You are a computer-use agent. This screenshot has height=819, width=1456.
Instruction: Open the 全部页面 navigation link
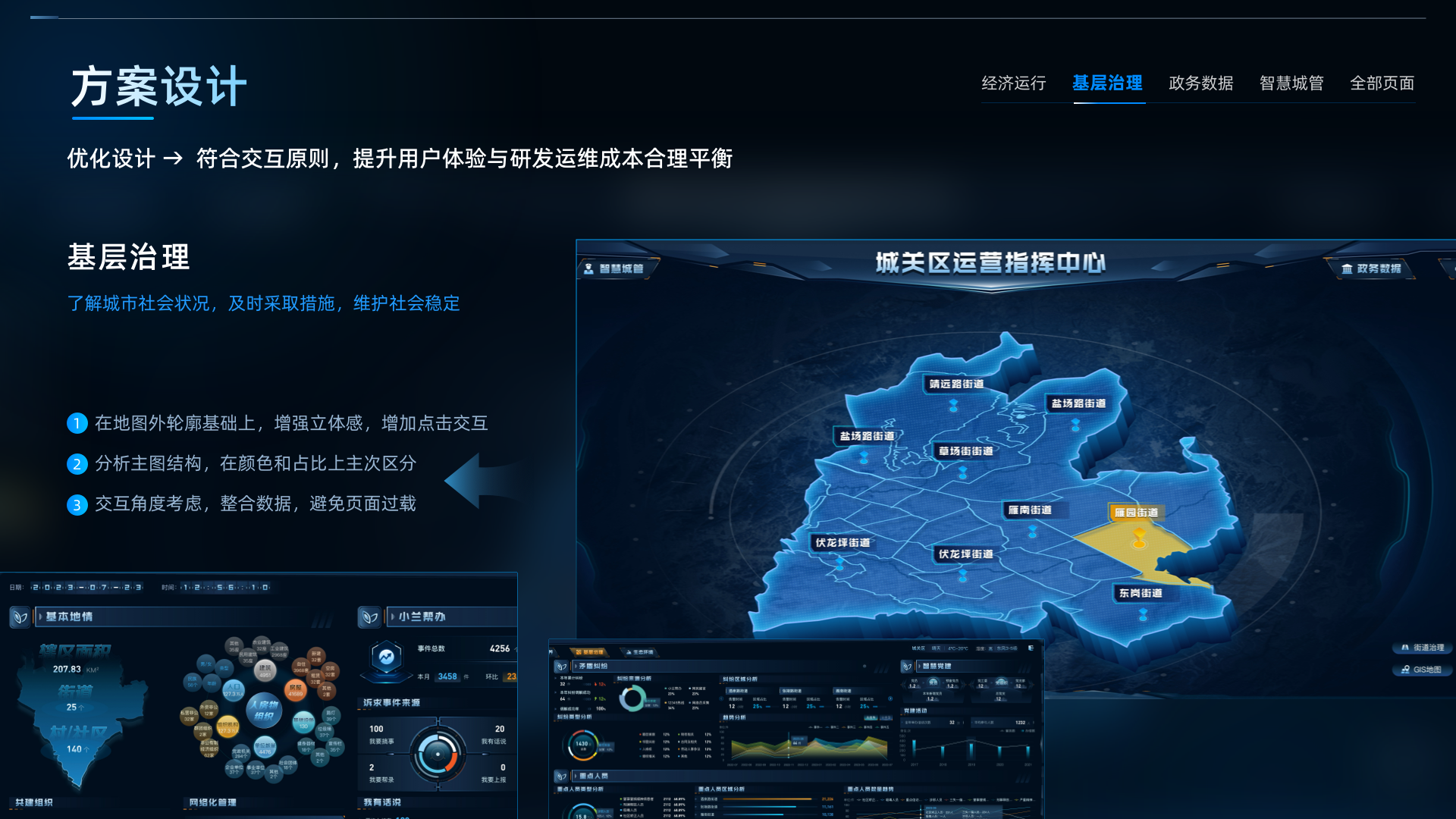coord(1382,83)
